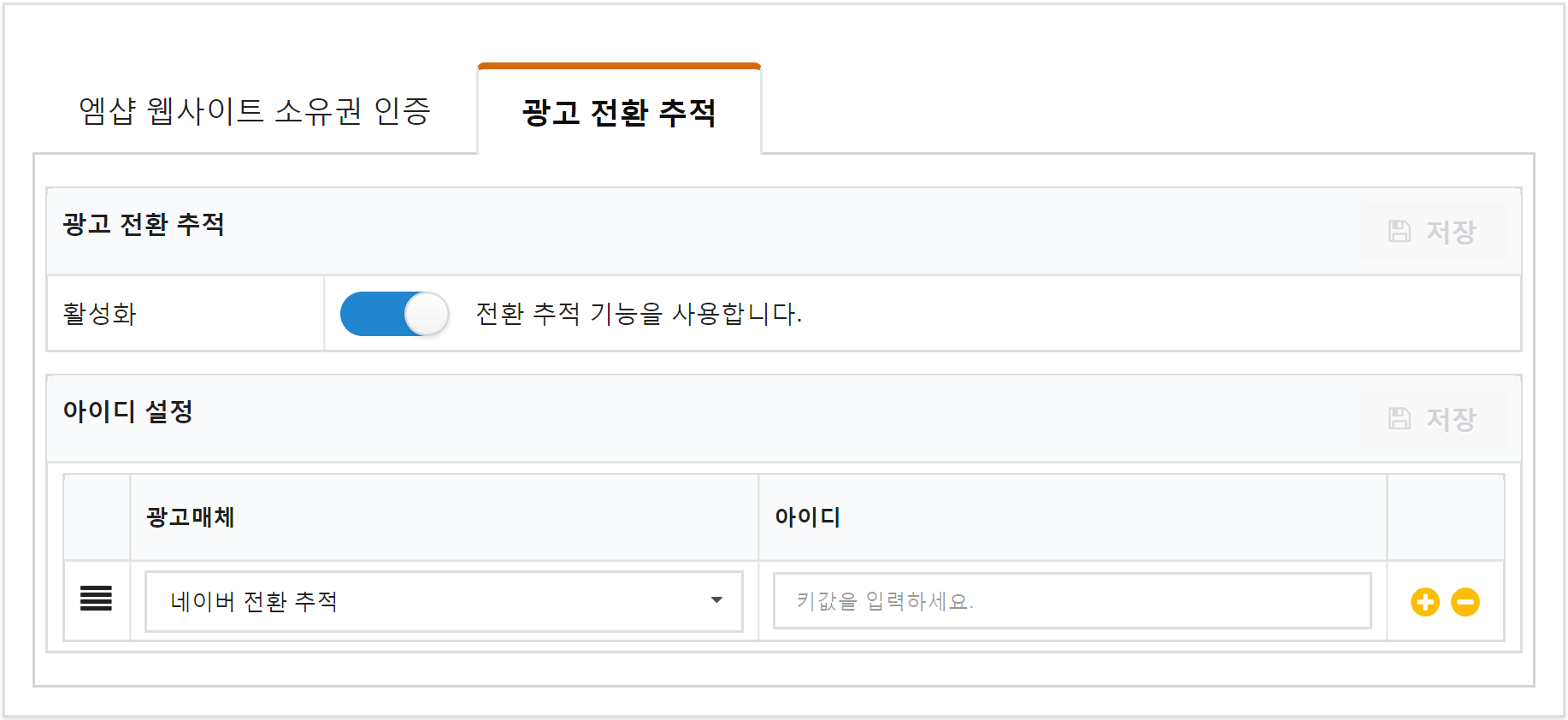The image size is (1568, 720).
Task: Select the 광고 전환 추적 tab
Action: tap(619, 112)
